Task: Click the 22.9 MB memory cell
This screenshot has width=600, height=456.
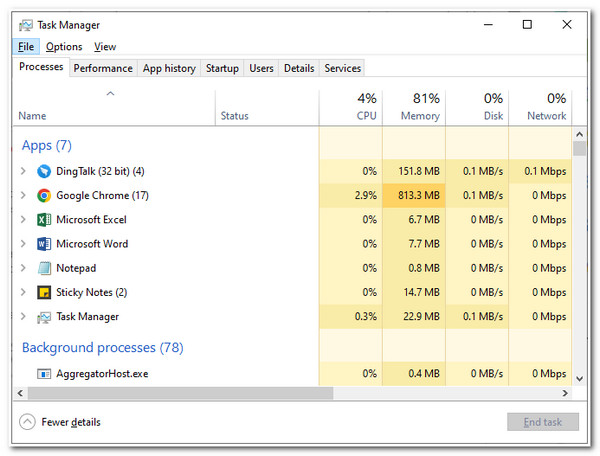Action: pos(414,317)
